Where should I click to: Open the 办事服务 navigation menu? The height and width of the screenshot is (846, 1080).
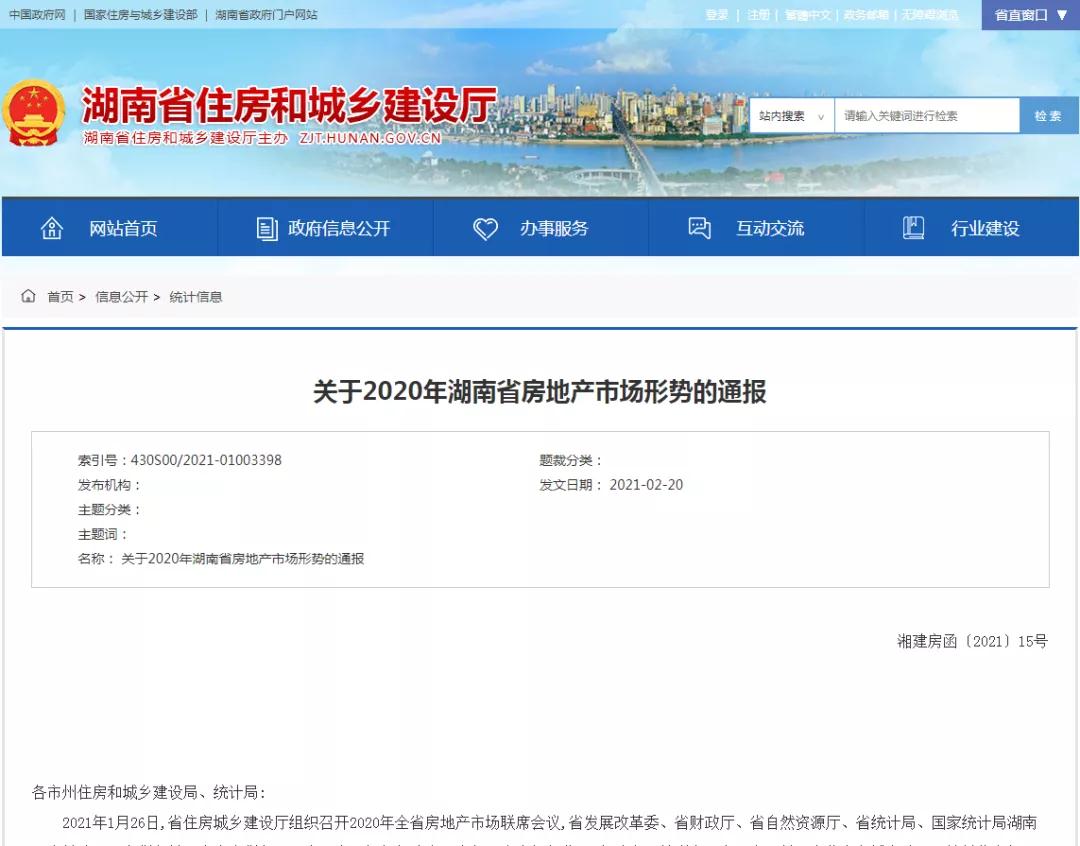point(553,228)
